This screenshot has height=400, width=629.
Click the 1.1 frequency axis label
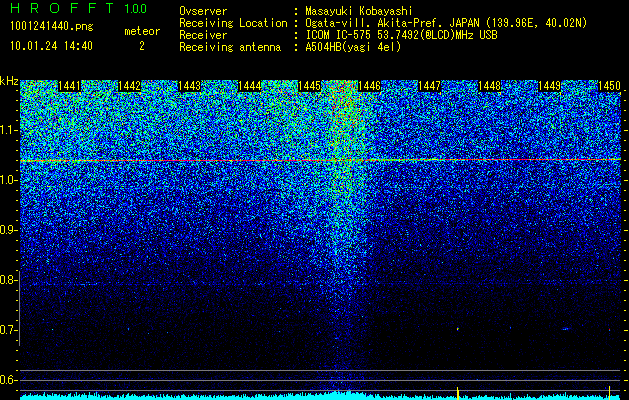coord(9,130)
